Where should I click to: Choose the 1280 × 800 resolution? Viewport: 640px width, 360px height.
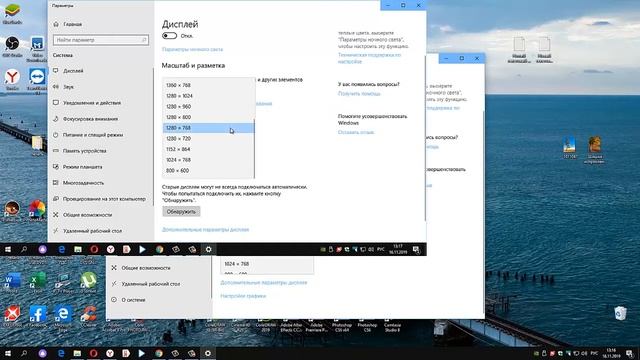point(208,117)
